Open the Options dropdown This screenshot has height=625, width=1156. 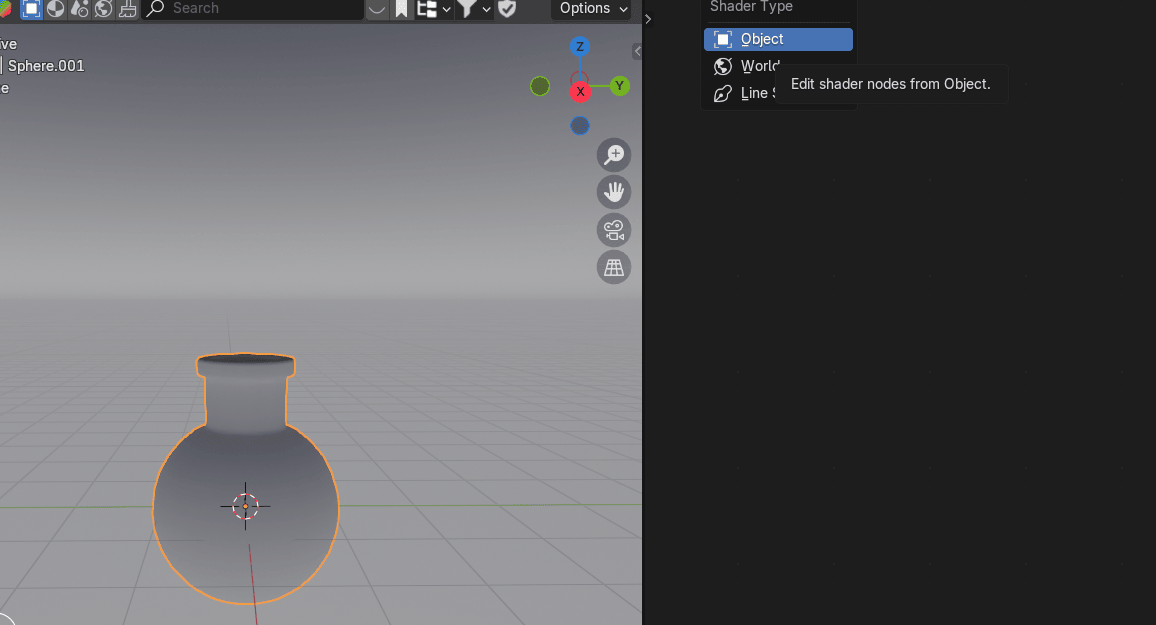[x=593, y=9]
